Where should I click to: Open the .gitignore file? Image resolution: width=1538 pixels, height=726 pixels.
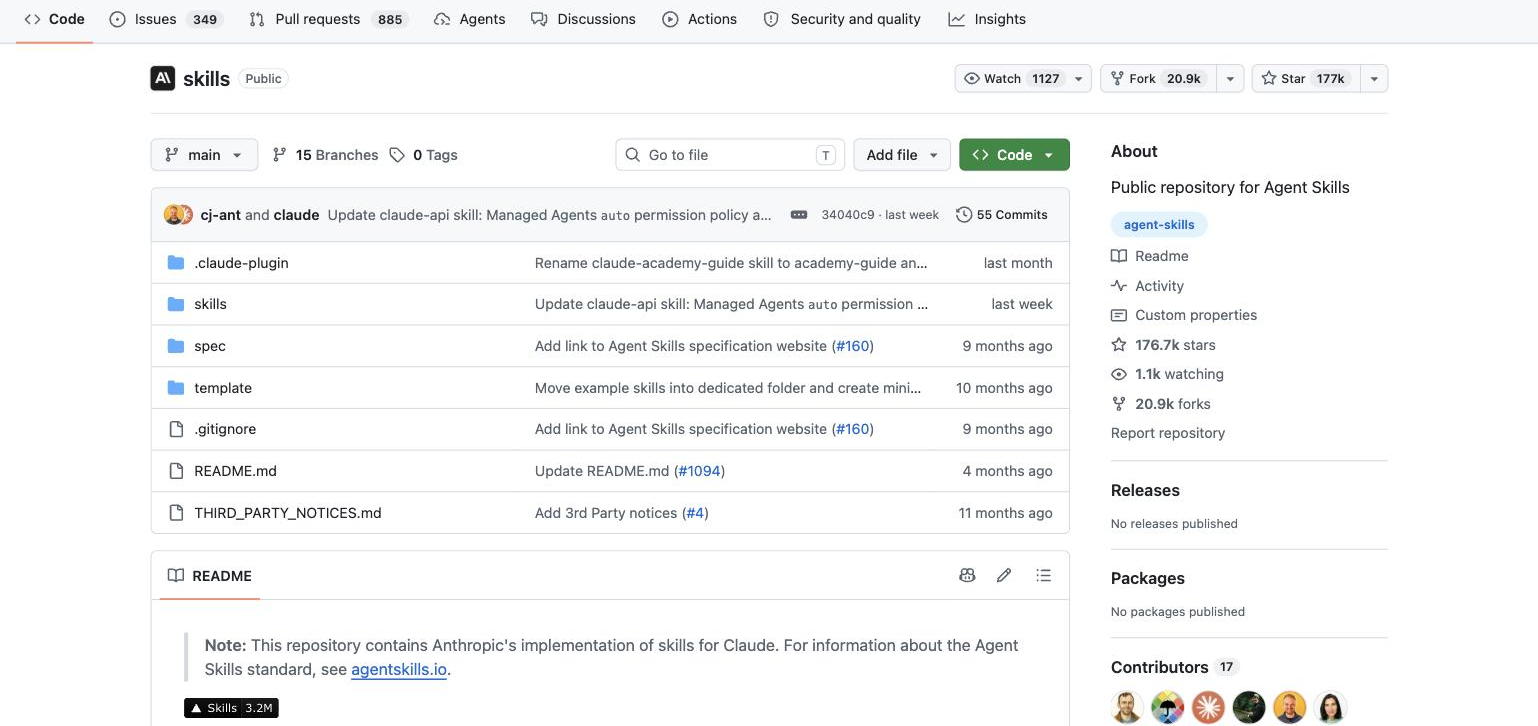(225, 429)
